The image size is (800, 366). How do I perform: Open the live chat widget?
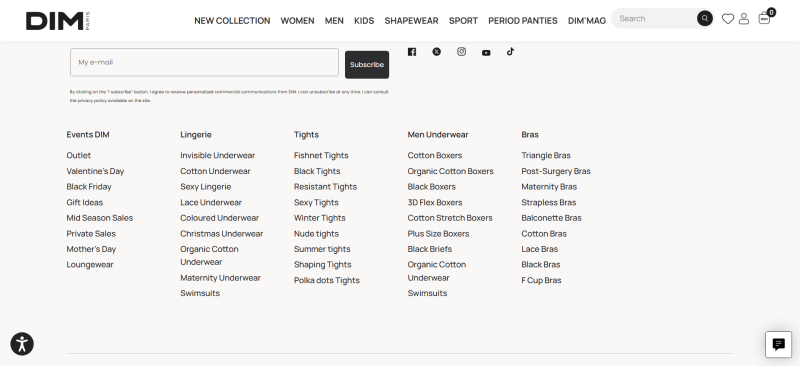(779, 345)
